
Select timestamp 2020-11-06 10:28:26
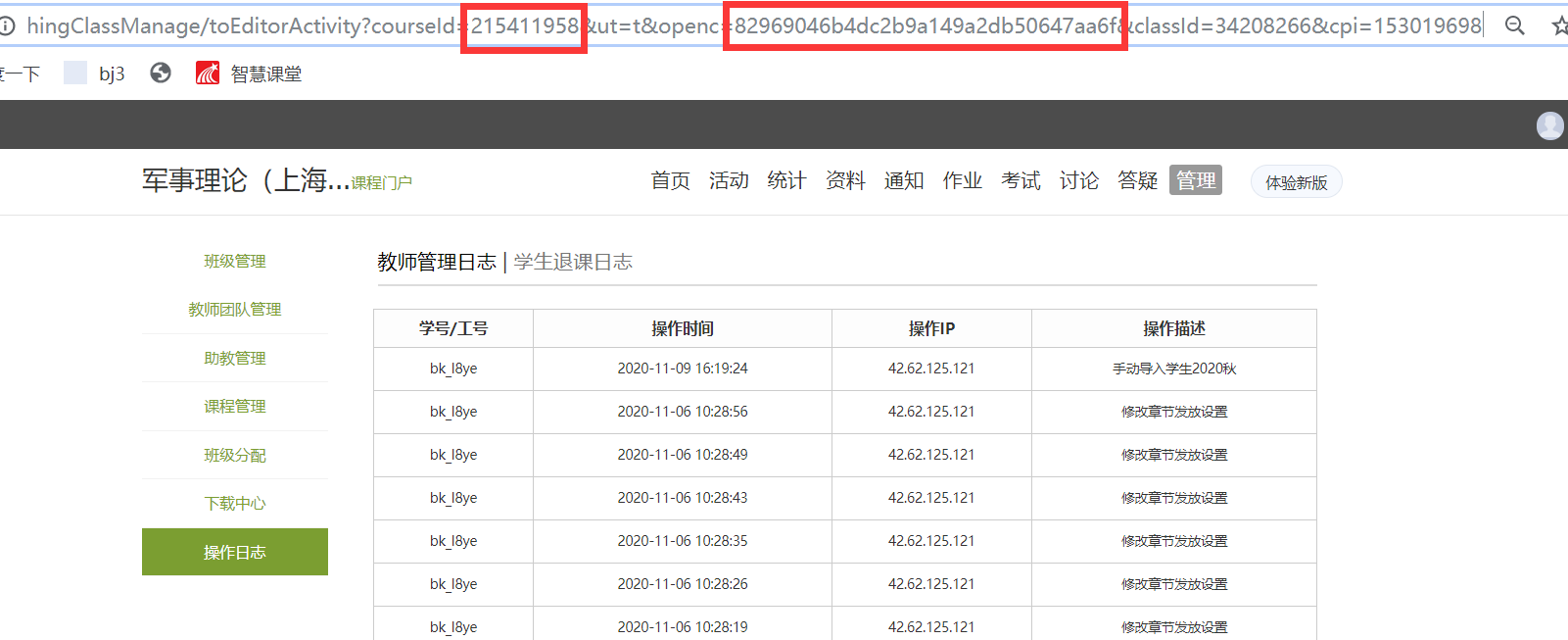pyautogui.click(x=683, y=584)
